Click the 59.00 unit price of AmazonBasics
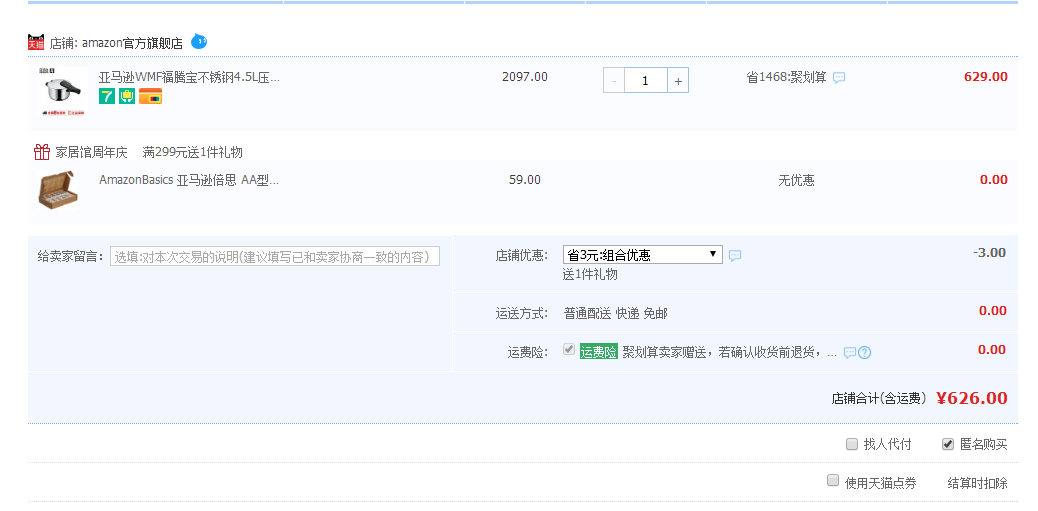 click(x=525, y=180)
